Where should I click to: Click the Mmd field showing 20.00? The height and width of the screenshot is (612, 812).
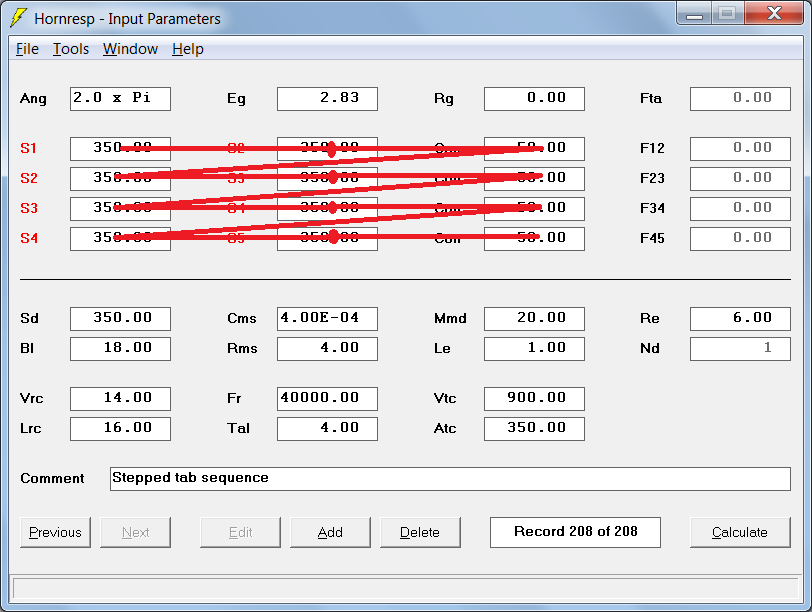click(x=534, y=318)
